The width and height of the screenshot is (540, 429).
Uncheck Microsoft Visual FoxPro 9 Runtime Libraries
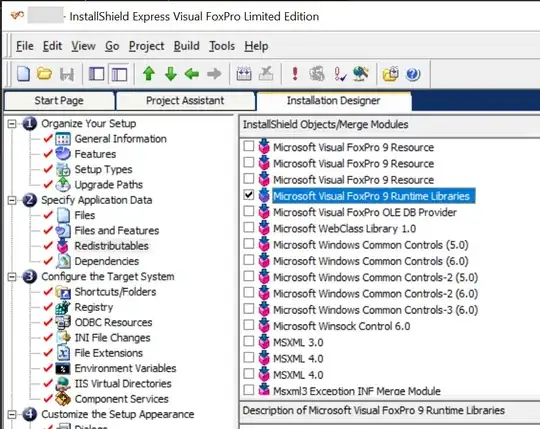pyautogui.click(x=249, y=195)
